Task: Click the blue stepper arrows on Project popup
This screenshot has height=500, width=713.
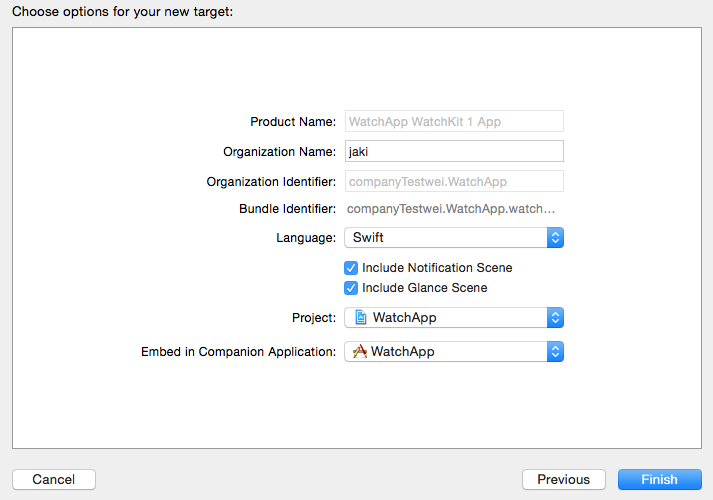Action: (x=556, y=318)
